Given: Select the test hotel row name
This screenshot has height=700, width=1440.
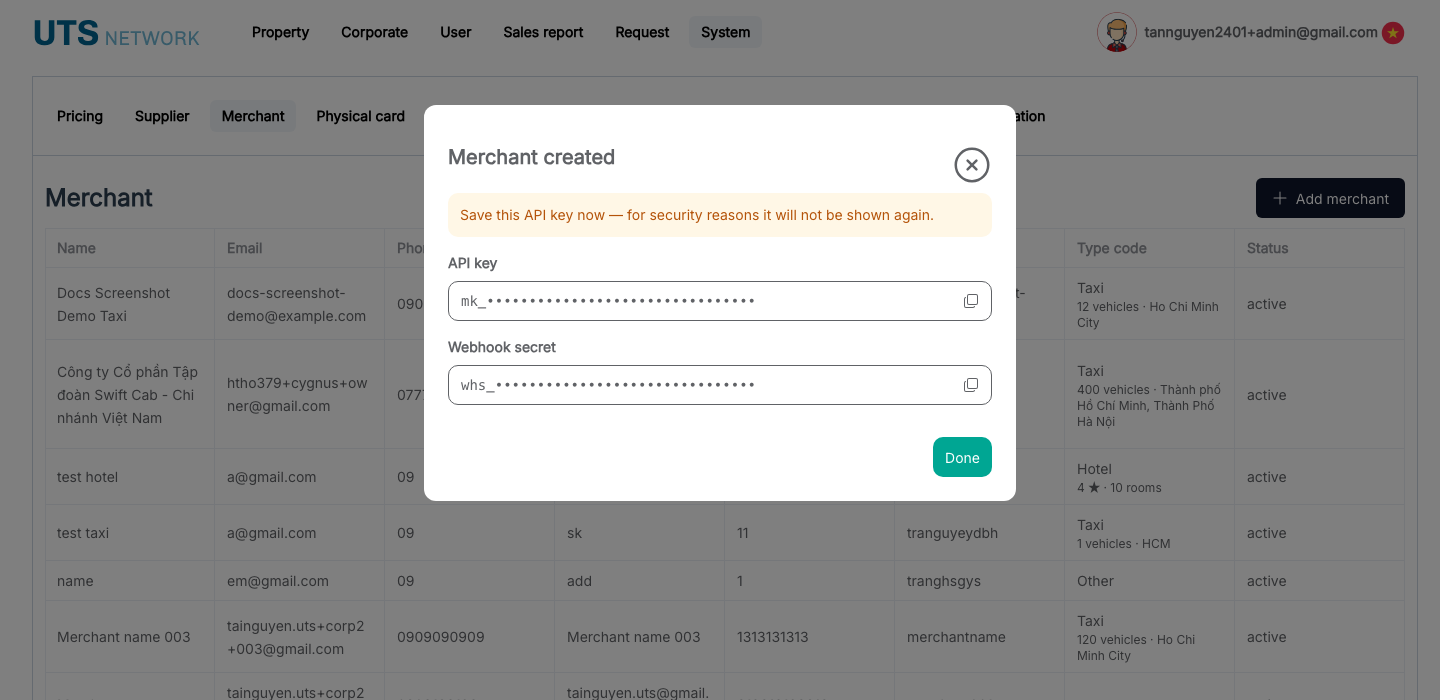Looking at the screenshot, I should click(x=87, y=477).
